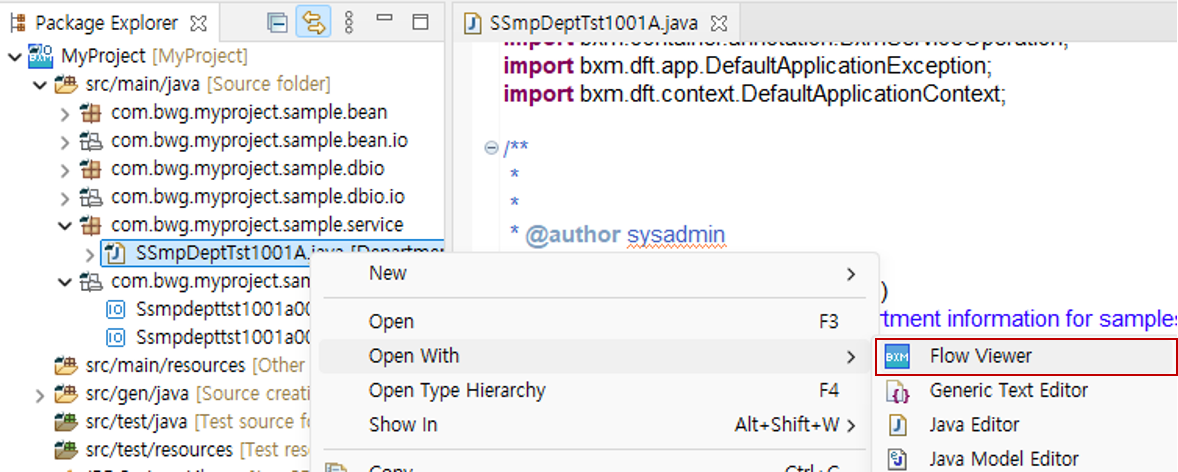1178x472 pixels.
Task: Click the first Ssmpdepttst1001a00 IO icon
Action: (116, 309)
